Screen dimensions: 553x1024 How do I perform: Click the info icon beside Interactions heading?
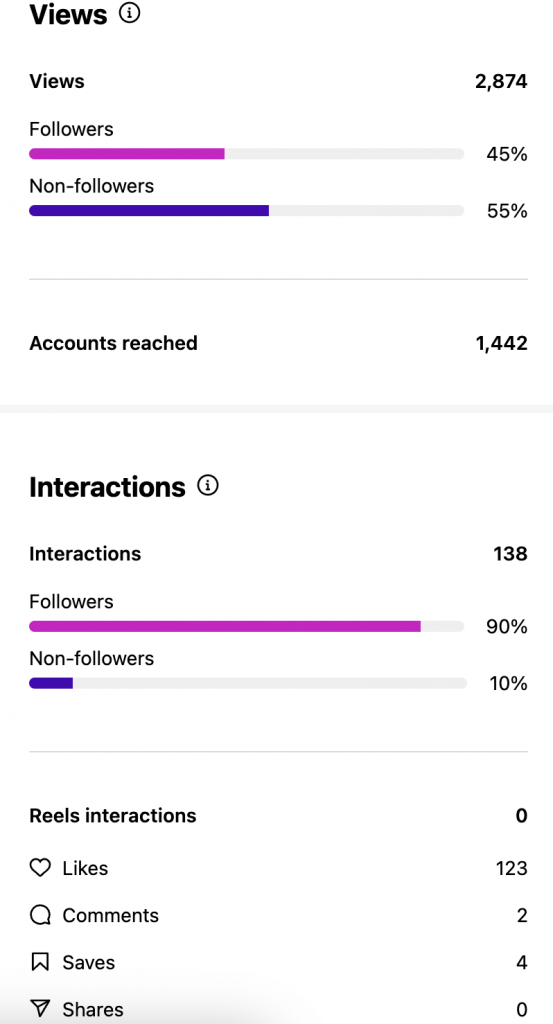tap(208, 485)
